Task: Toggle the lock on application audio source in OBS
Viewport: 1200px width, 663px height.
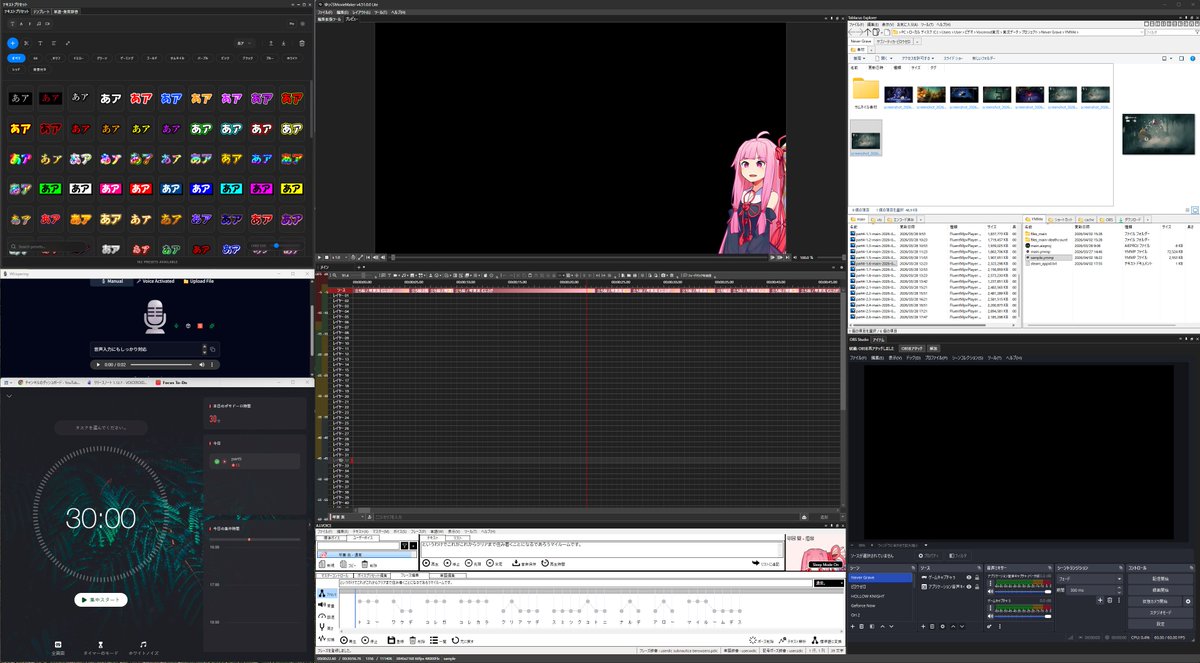Action: tap(977, 587)
